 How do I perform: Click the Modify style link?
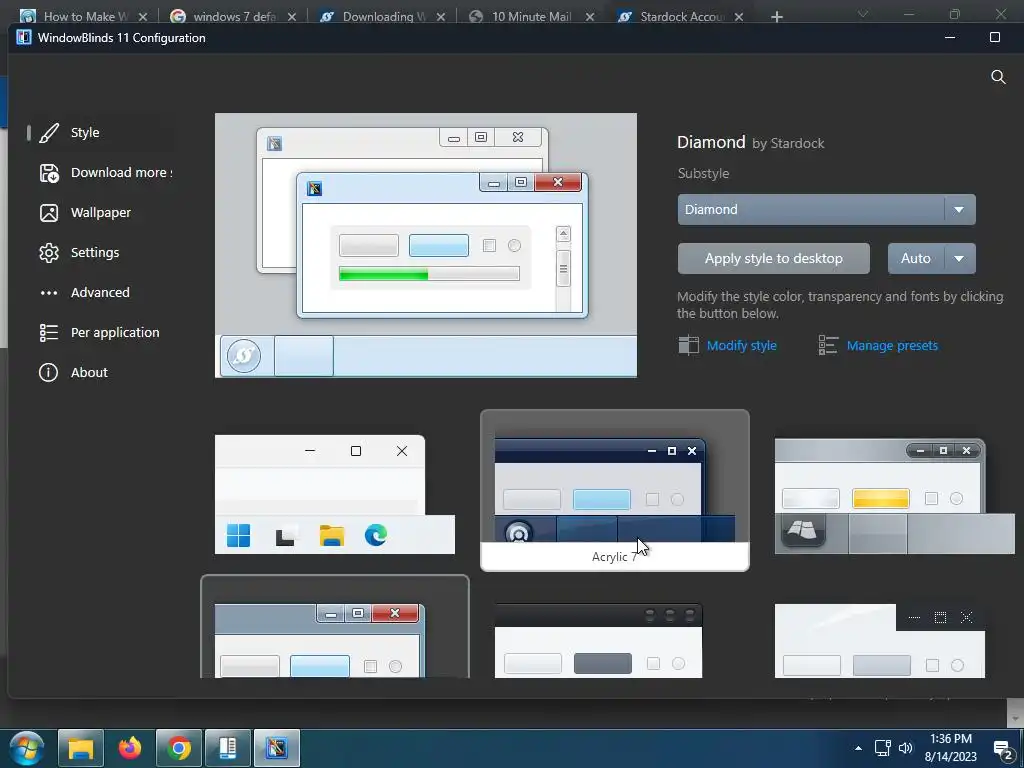click(x=741, y=345)
